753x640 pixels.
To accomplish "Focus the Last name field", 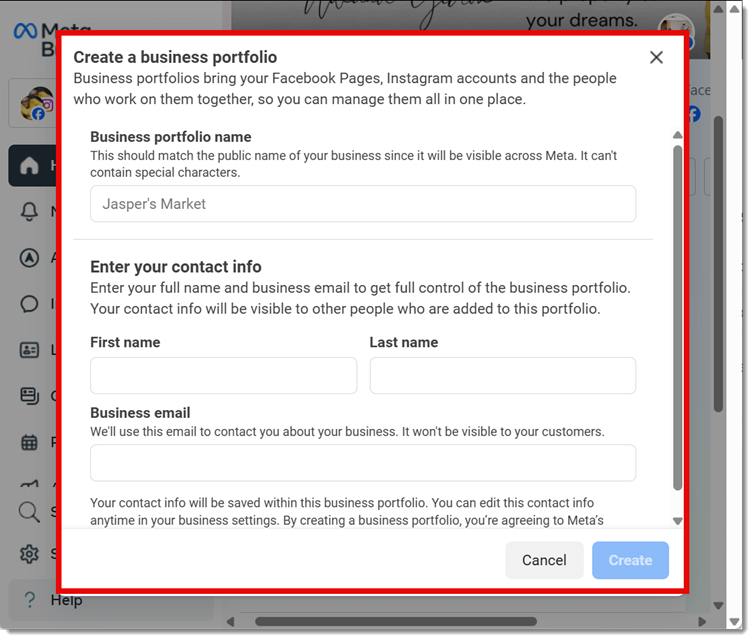I will click(x=503, y=375).
